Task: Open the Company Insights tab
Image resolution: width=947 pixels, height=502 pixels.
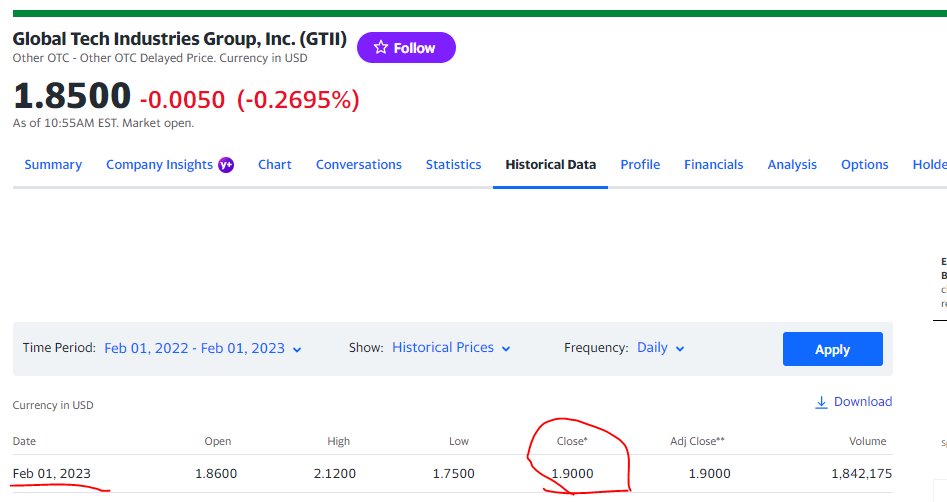Action: [x=159, y=165]
